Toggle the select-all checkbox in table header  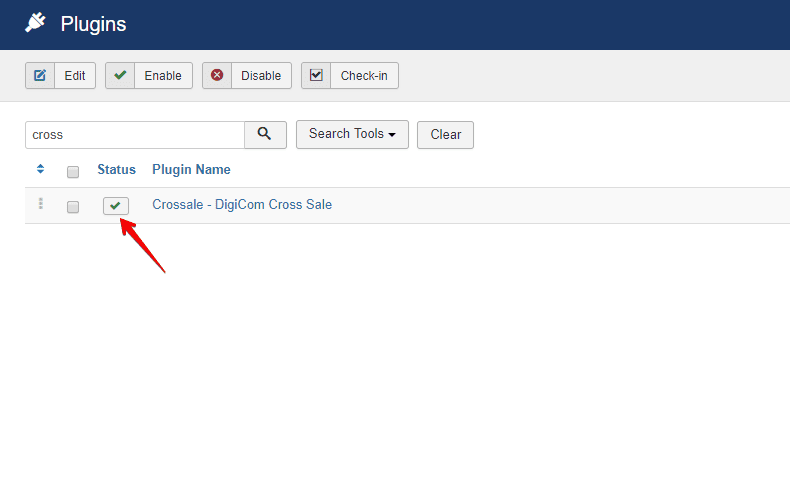73,172
